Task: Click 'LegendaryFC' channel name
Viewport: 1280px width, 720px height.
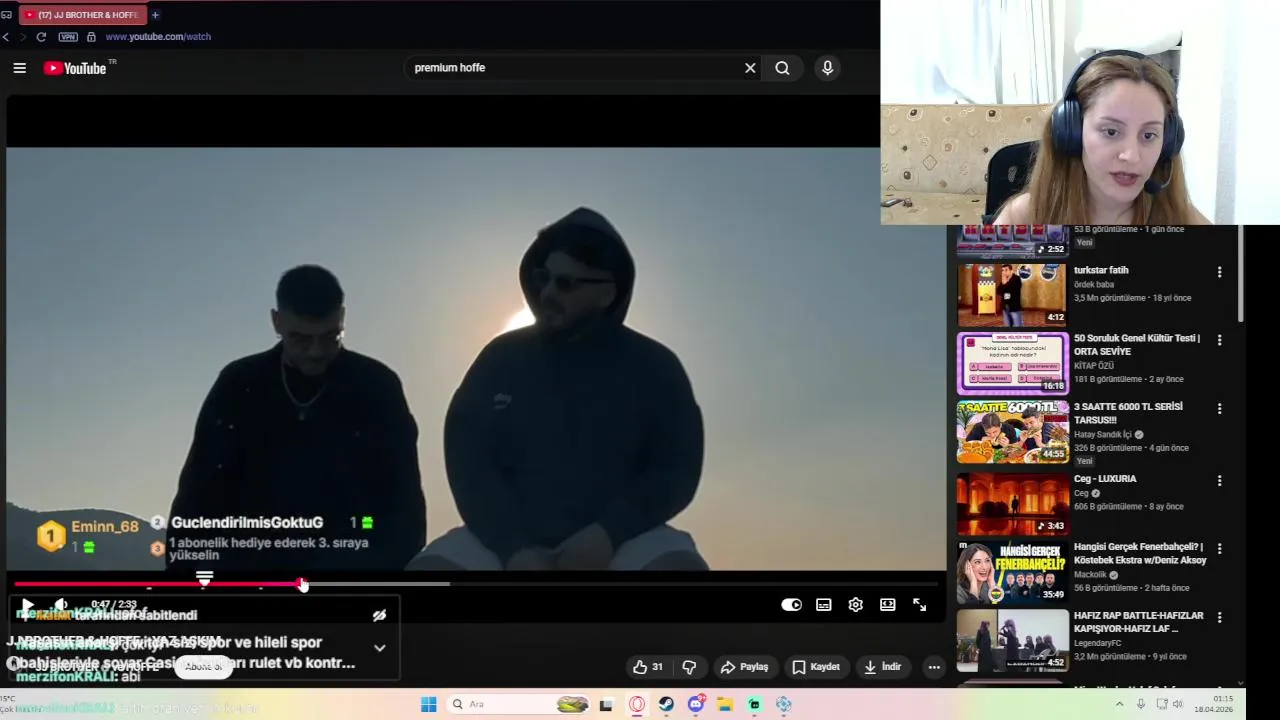Action: point(1097,643)
